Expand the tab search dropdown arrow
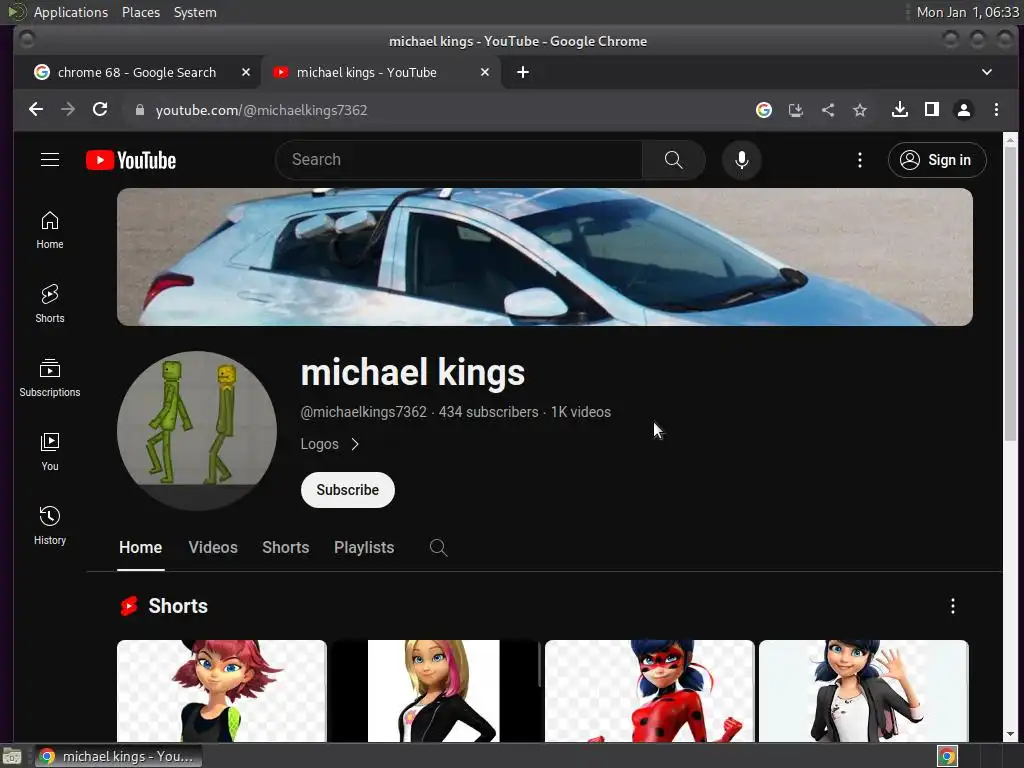This screenshot has height=768, width=1024. 987,72
